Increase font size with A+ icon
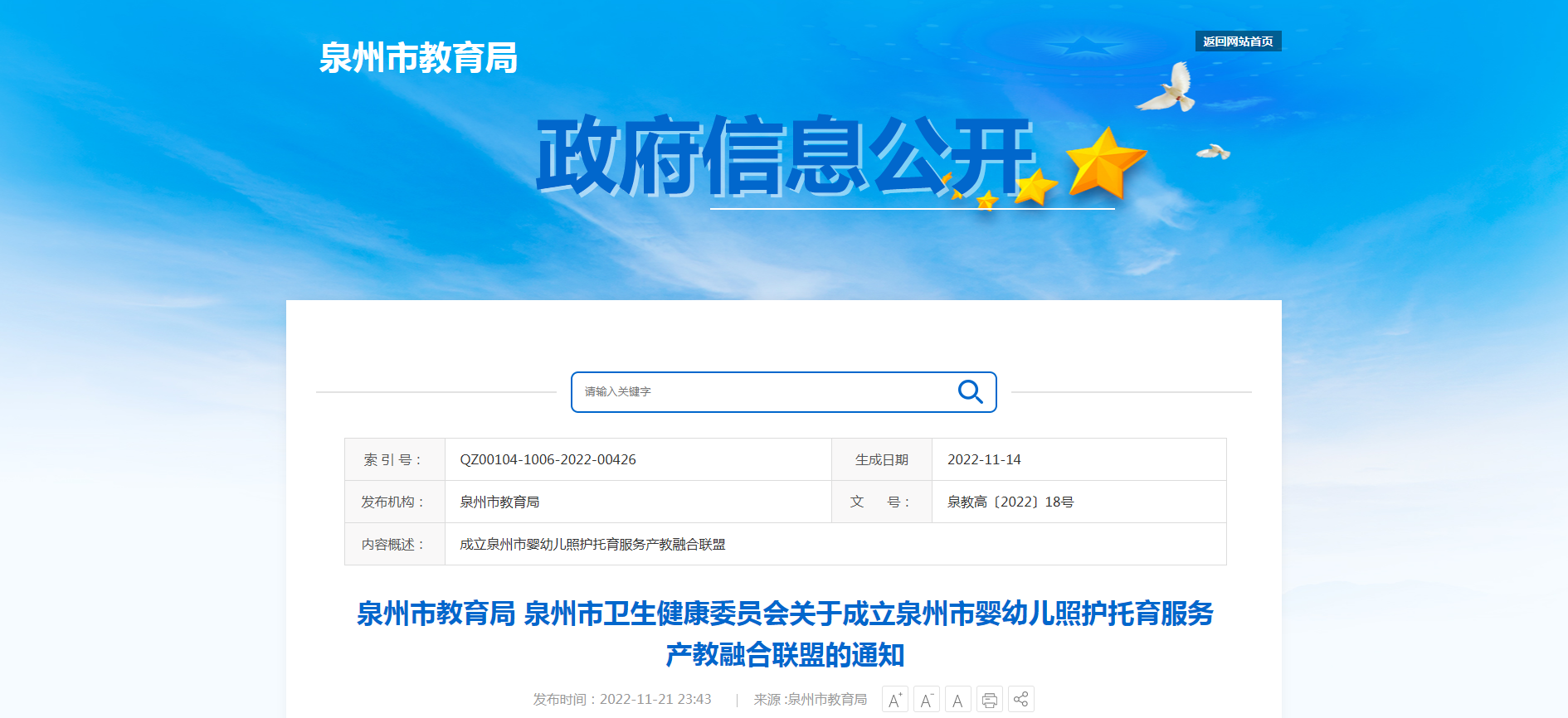Viewport: 1568px width, 718px height. tap(895, 700)
